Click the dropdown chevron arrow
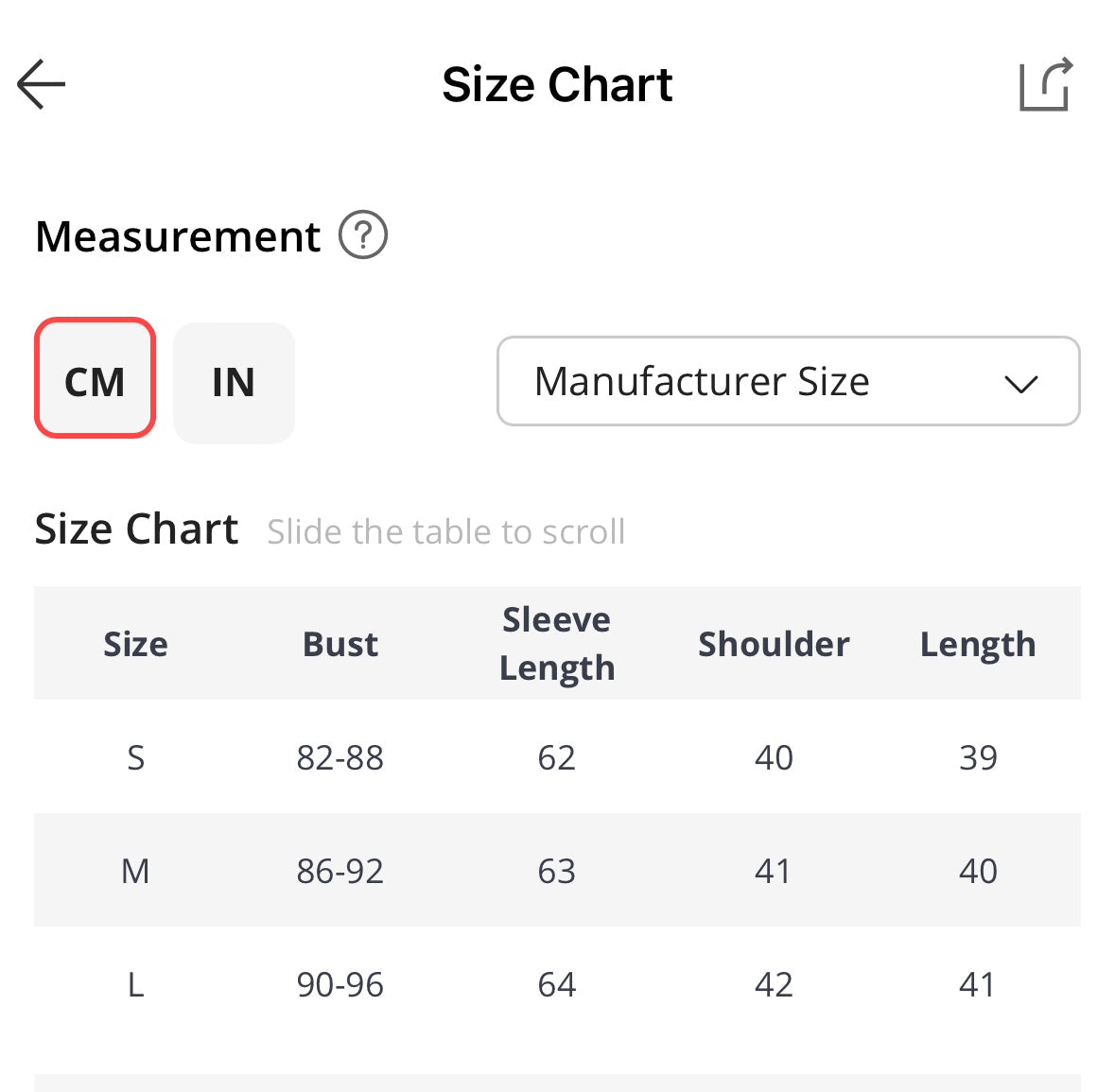 click(x=1021, y=383)
